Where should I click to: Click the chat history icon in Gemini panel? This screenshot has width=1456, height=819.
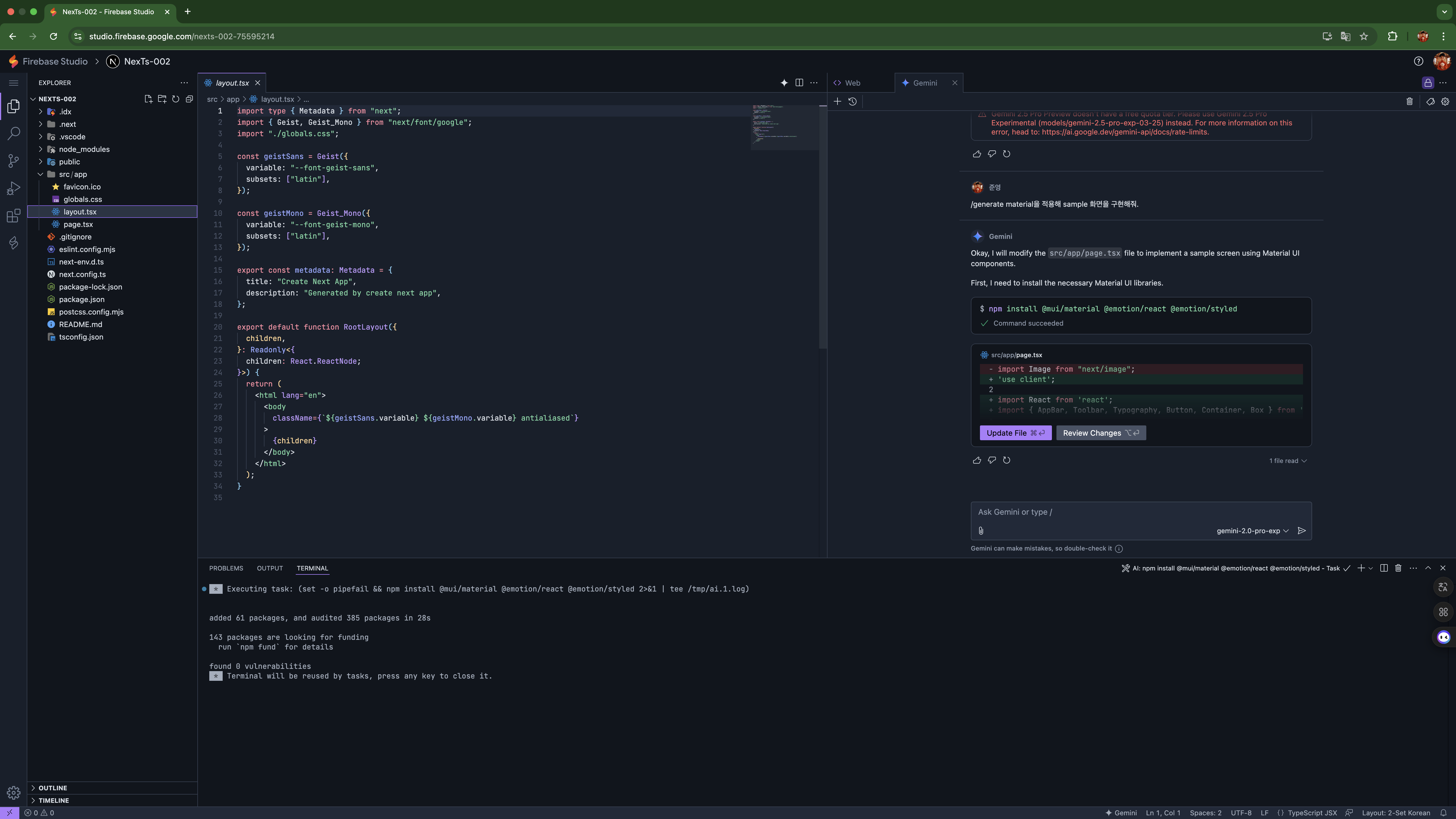point(852,102)
